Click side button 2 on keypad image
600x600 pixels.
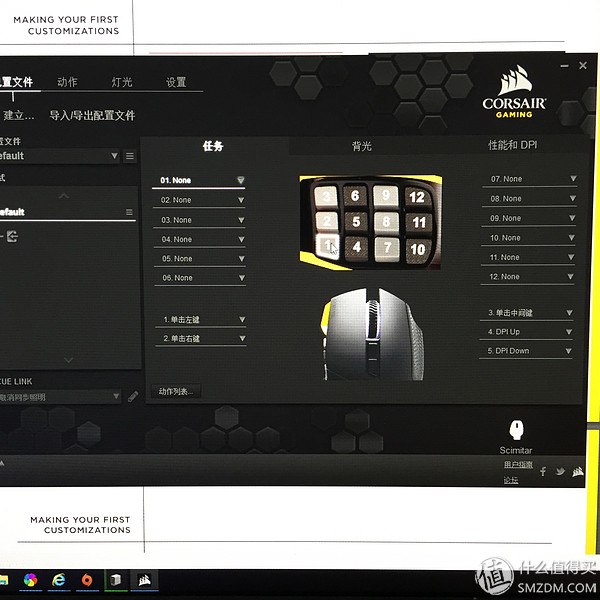(327, 221)
